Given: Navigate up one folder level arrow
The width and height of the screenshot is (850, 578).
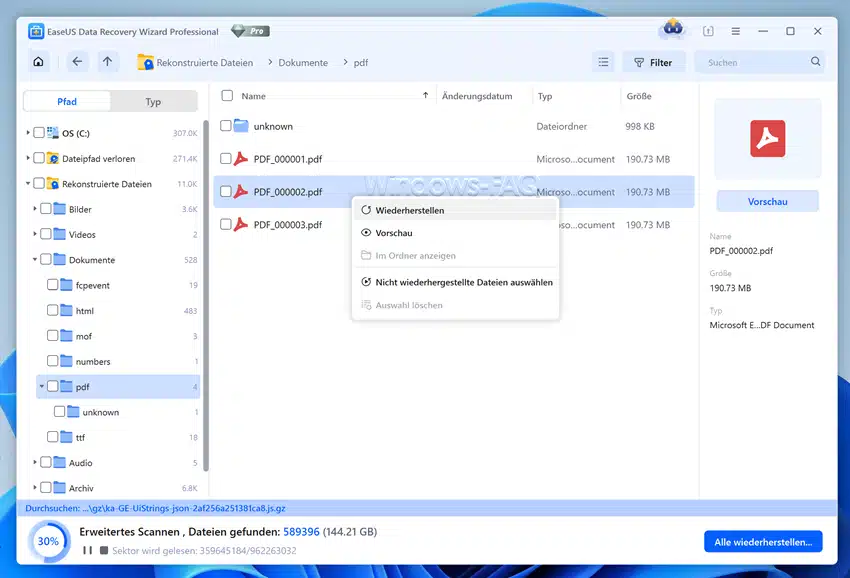Looking at the screenshot, I should tap(108, 62).
